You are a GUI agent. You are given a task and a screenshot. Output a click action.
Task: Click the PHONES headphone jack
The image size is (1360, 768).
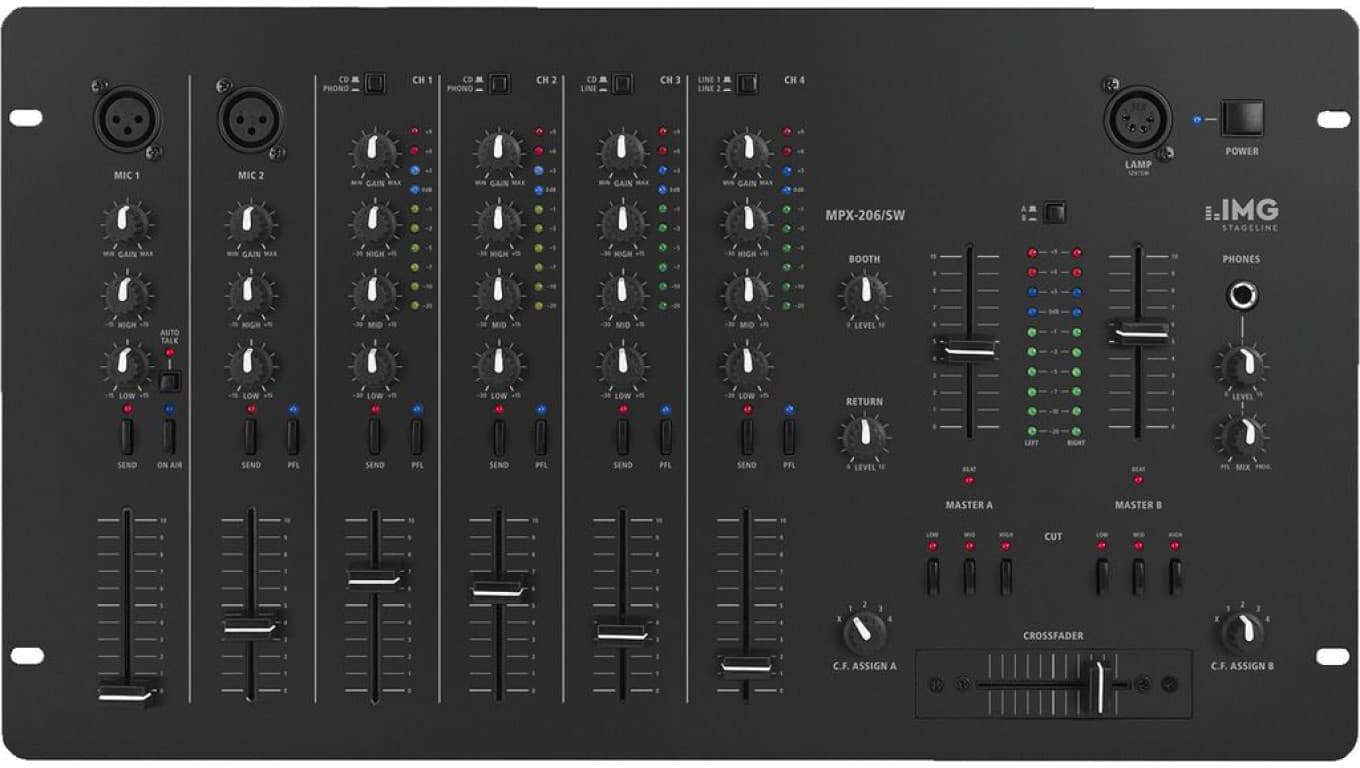click(x=1241, y=295)
